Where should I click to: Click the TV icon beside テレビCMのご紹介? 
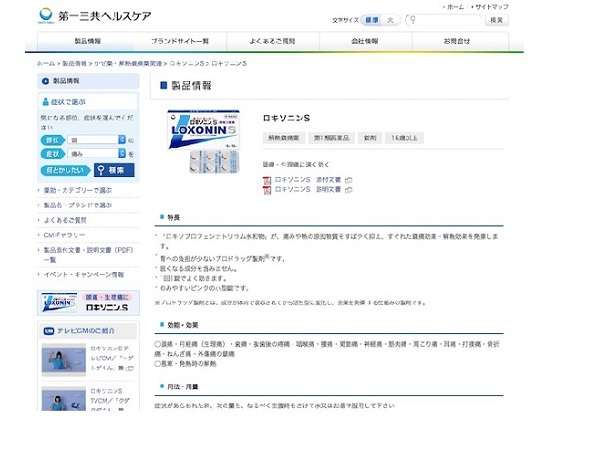[49, 331]
